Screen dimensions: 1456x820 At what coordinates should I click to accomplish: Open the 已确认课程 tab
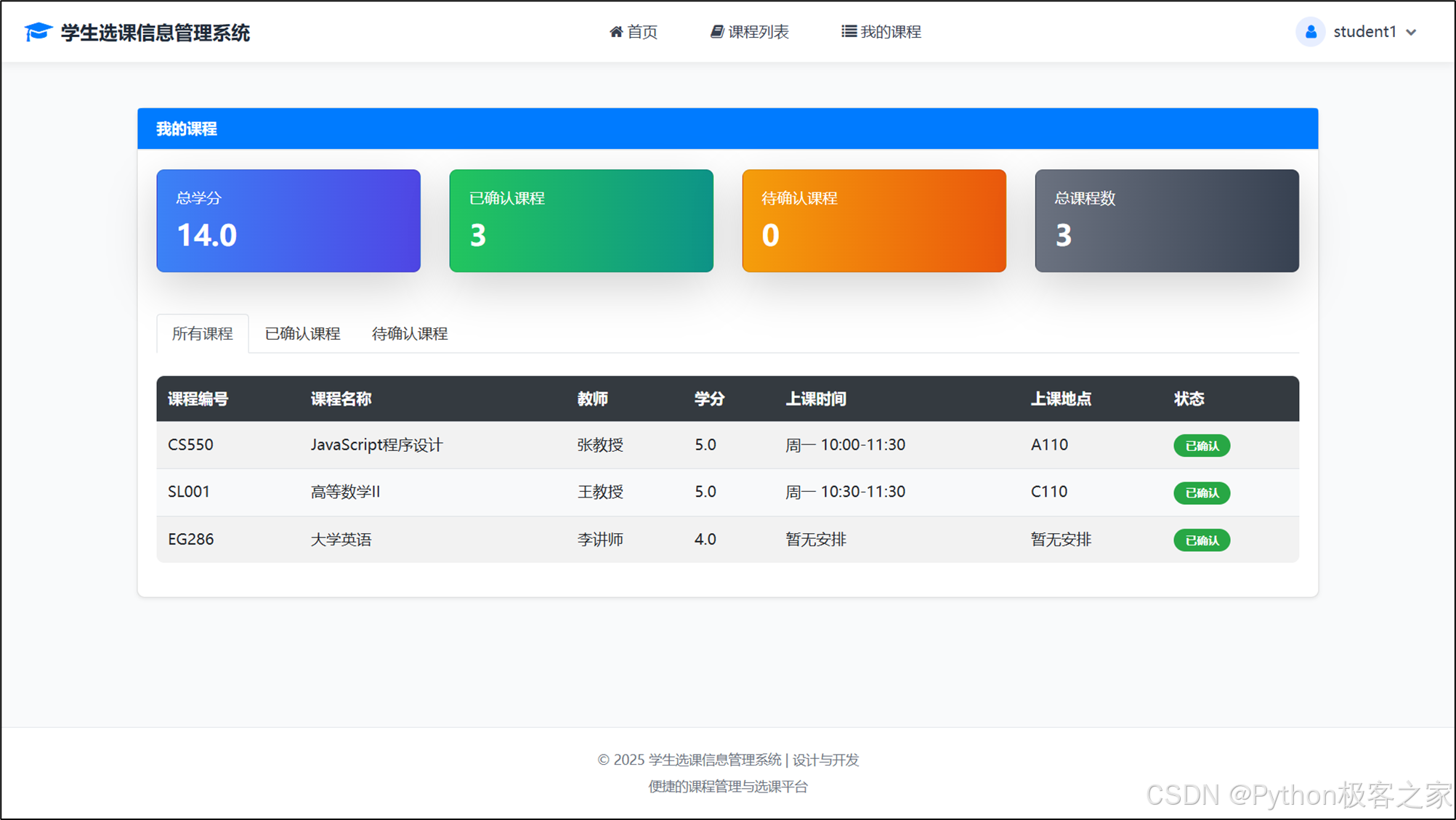(x=302, y=334)
